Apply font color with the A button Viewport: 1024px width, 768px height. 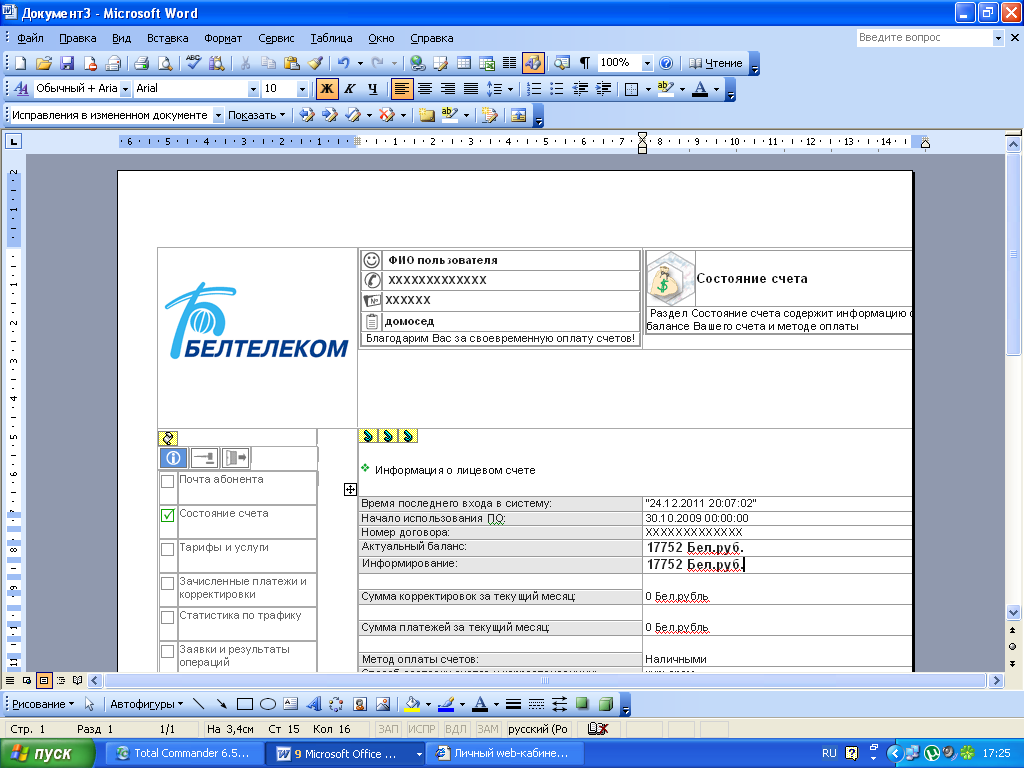click(x=700, y=89)
